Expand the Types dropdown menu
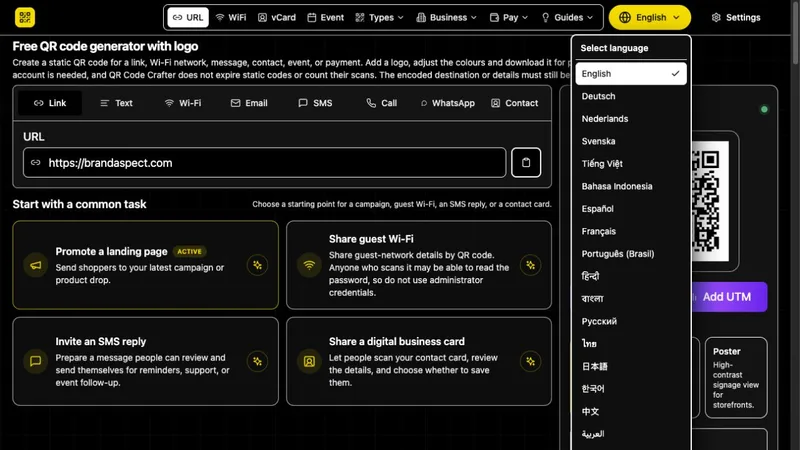 tap(380, 17)
